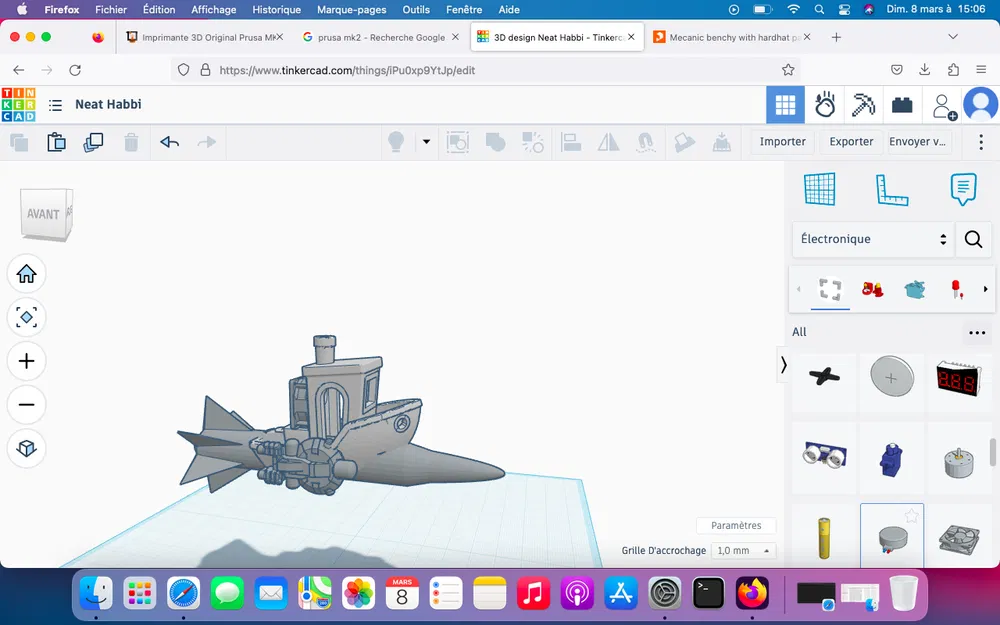Viewport: 1000px width, 625px height.
Task: Click the Notes annotation icon
Action: [963, 190]
